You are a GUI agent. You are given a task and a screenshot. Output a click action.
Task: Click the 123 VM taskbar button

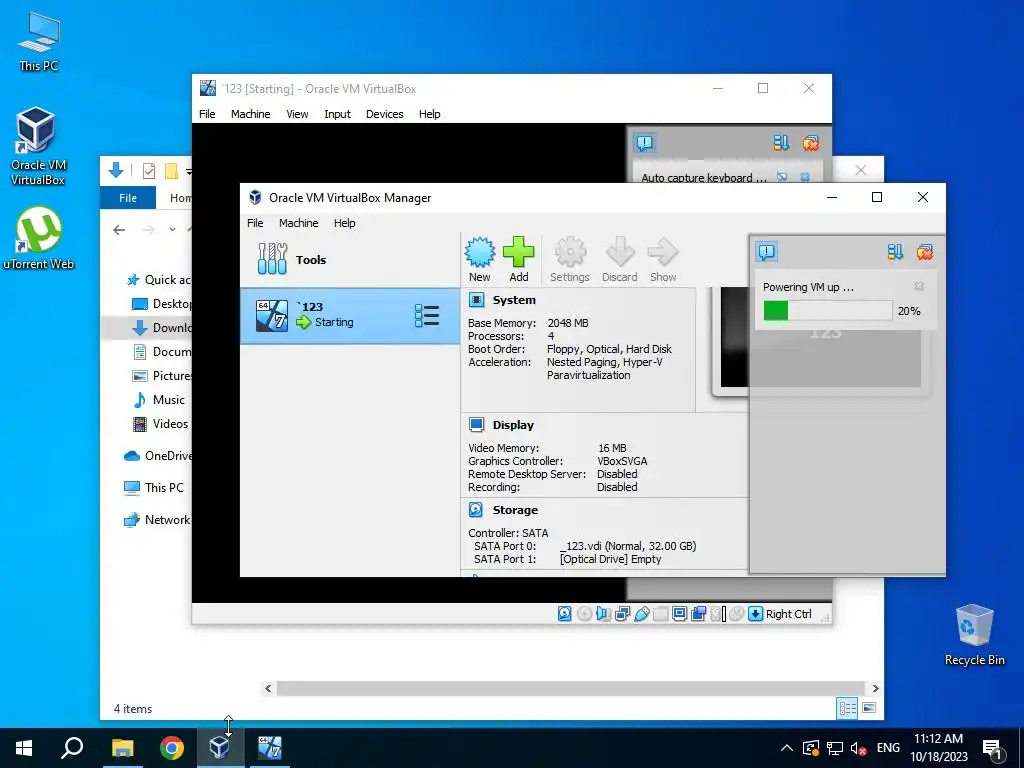coord(269,748)
